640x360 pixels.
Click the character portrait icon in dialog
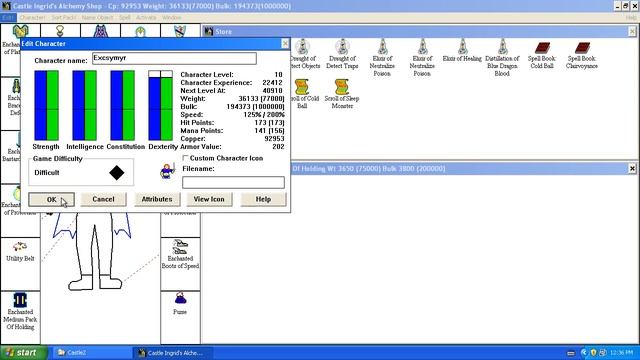click(x=167, y=170)
